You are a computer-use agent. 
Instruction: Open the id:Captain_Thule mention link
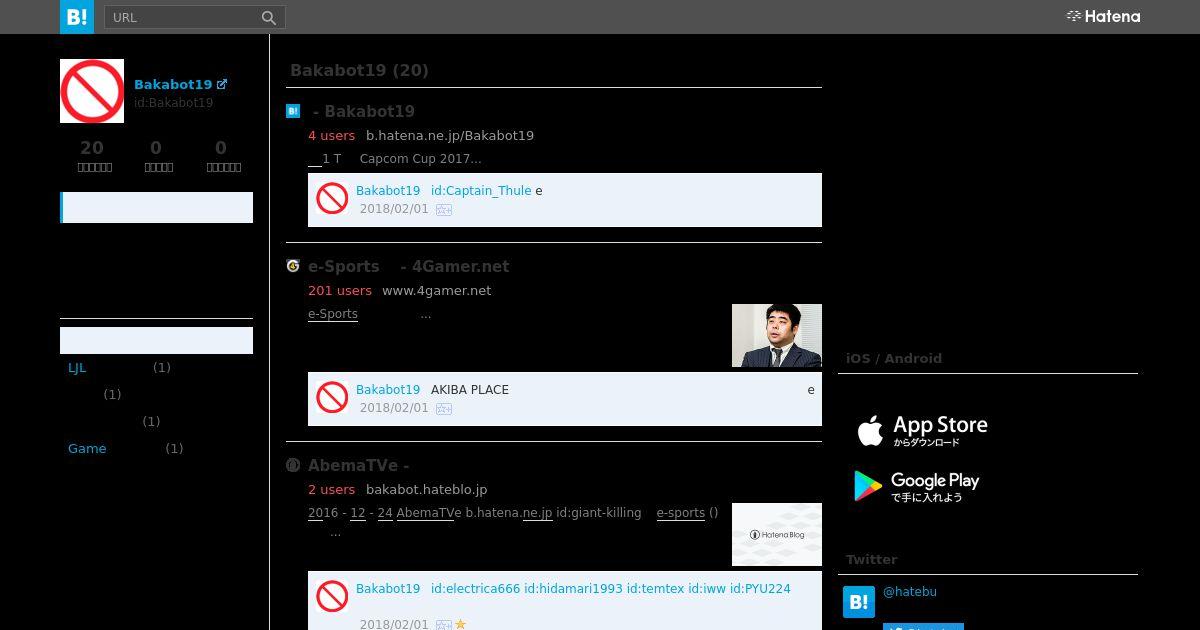(x=481, y=190)
